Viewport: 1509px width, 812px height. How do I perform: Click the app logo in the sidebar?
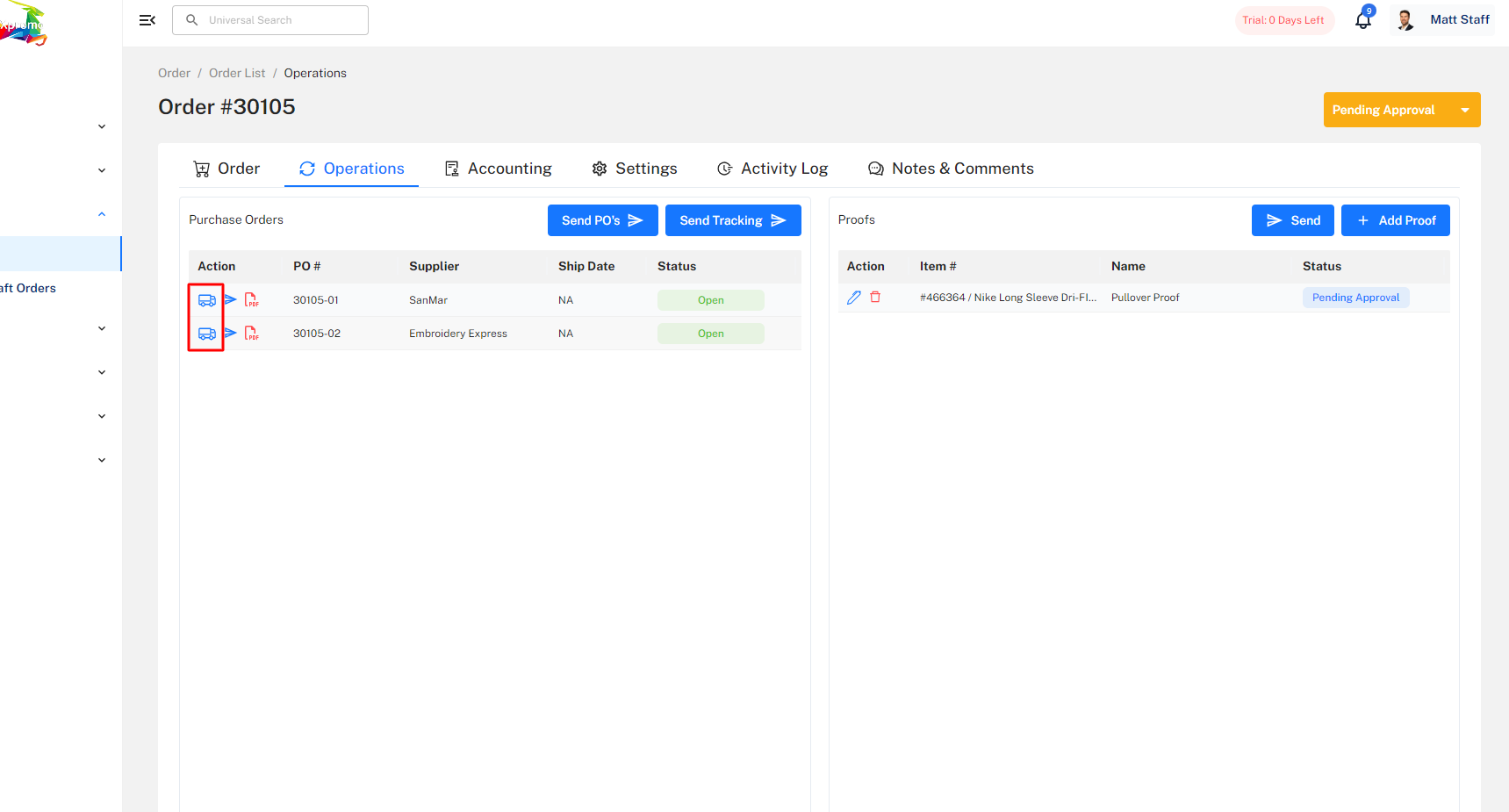(24, 24)
